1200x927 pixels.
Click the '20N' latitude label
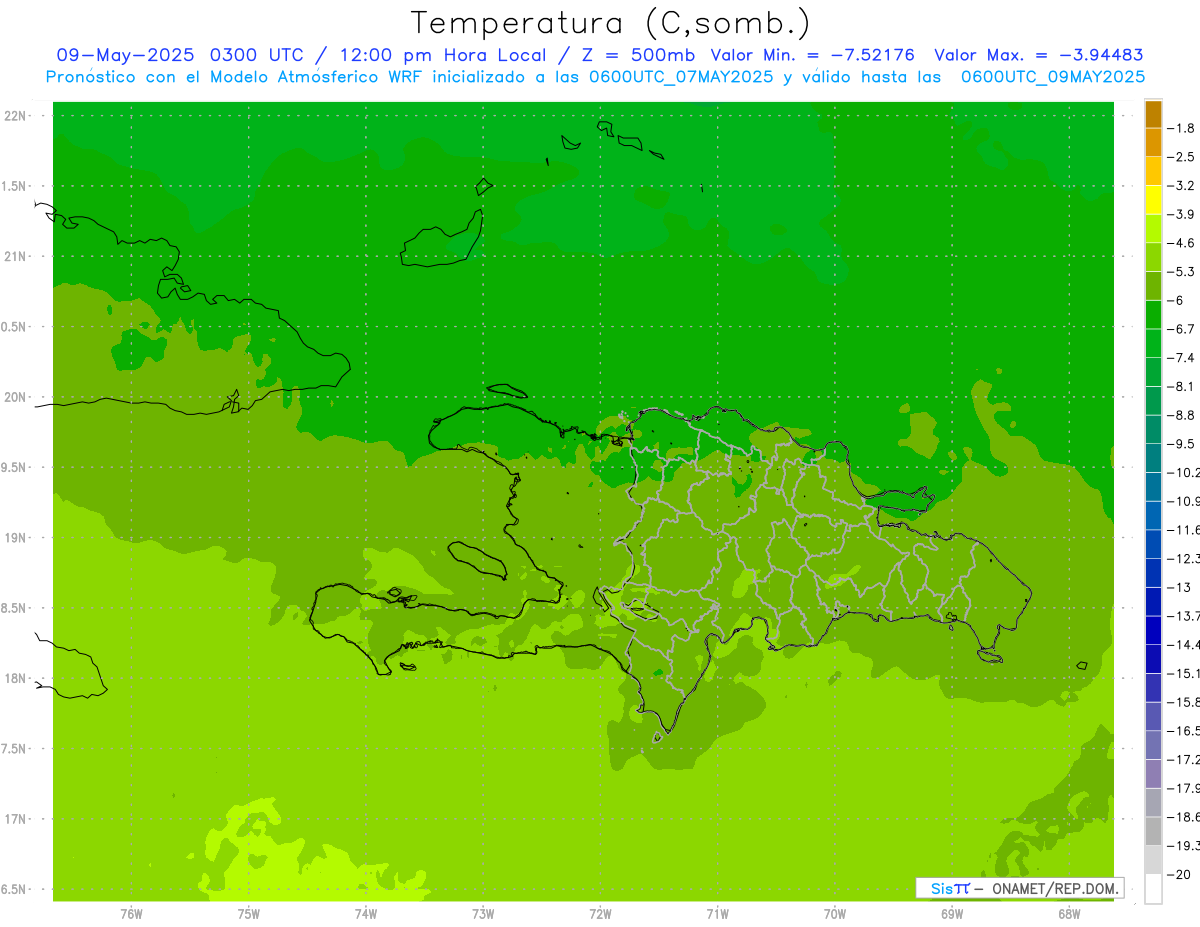16,397
